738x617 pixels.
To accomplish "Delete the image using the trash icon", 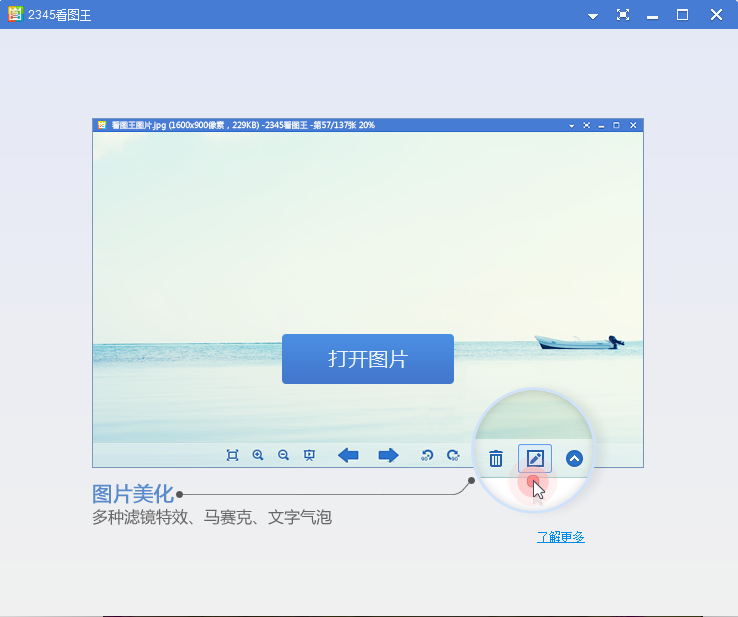I will click(x=496, y=459).
